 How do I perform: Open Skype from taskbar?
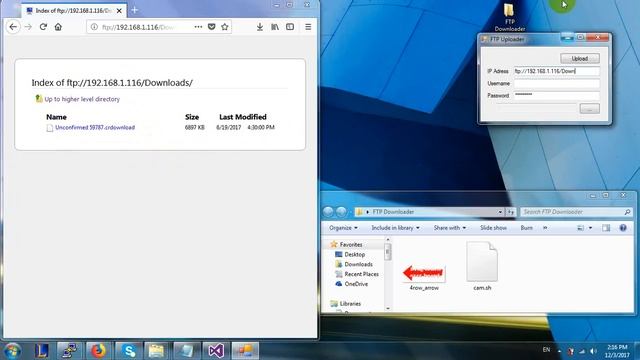click(x=129, y=351)
